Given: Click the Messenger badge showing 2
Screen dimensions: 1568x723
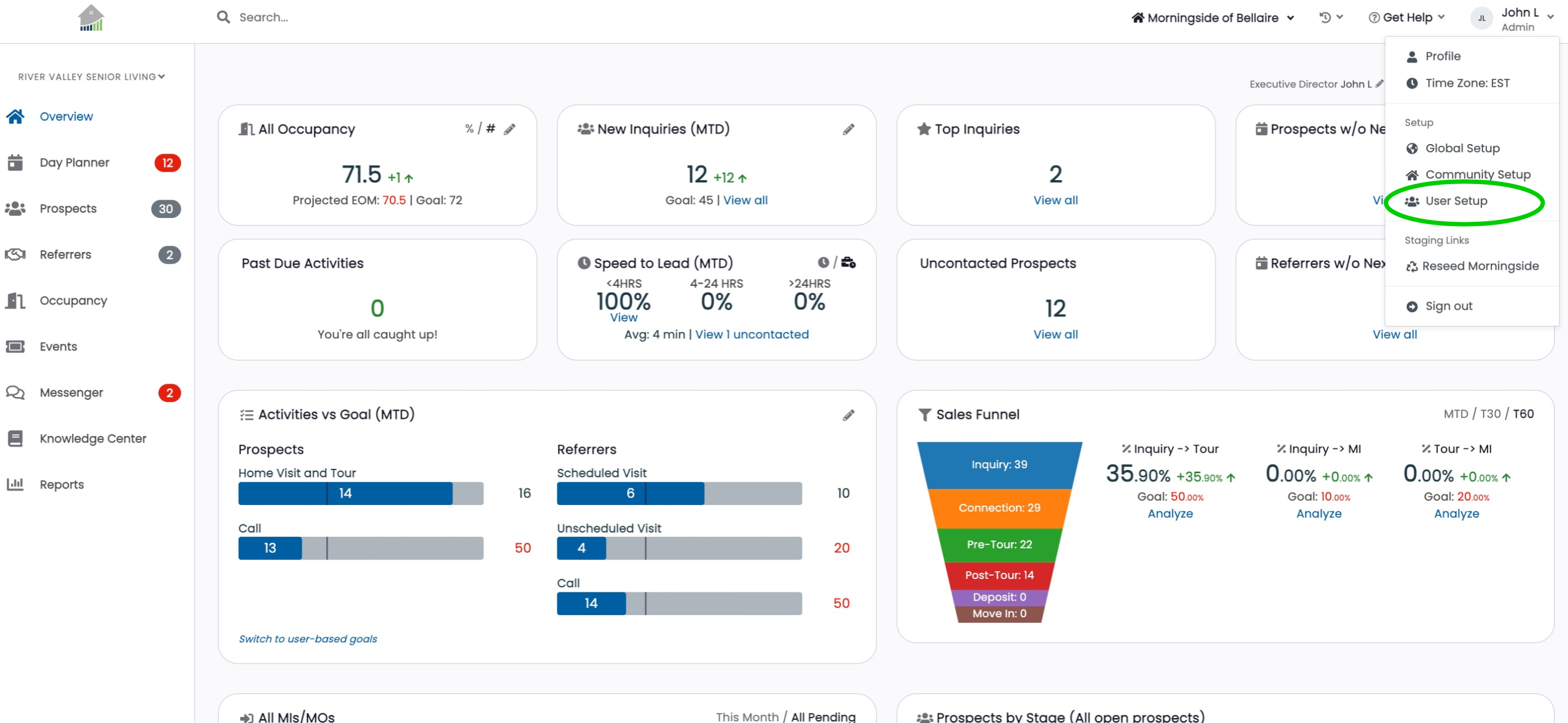Looking at the screenshot, I should click(x=170, y=393).
